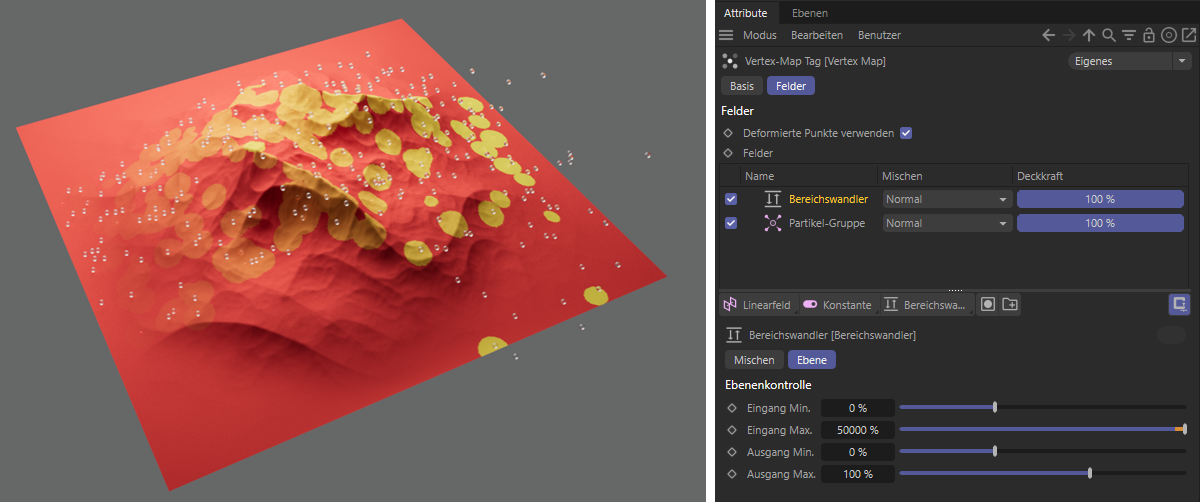Select the Basis tab button
1200x502 pixels.
tap(742, 86)
